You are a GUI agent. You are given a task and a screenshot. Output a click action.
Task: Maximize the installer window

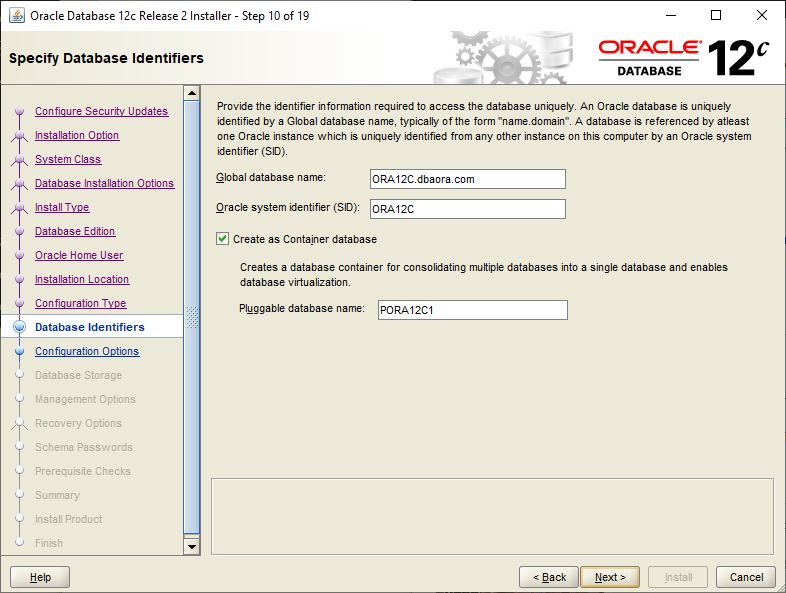click(x=716, y=16)
